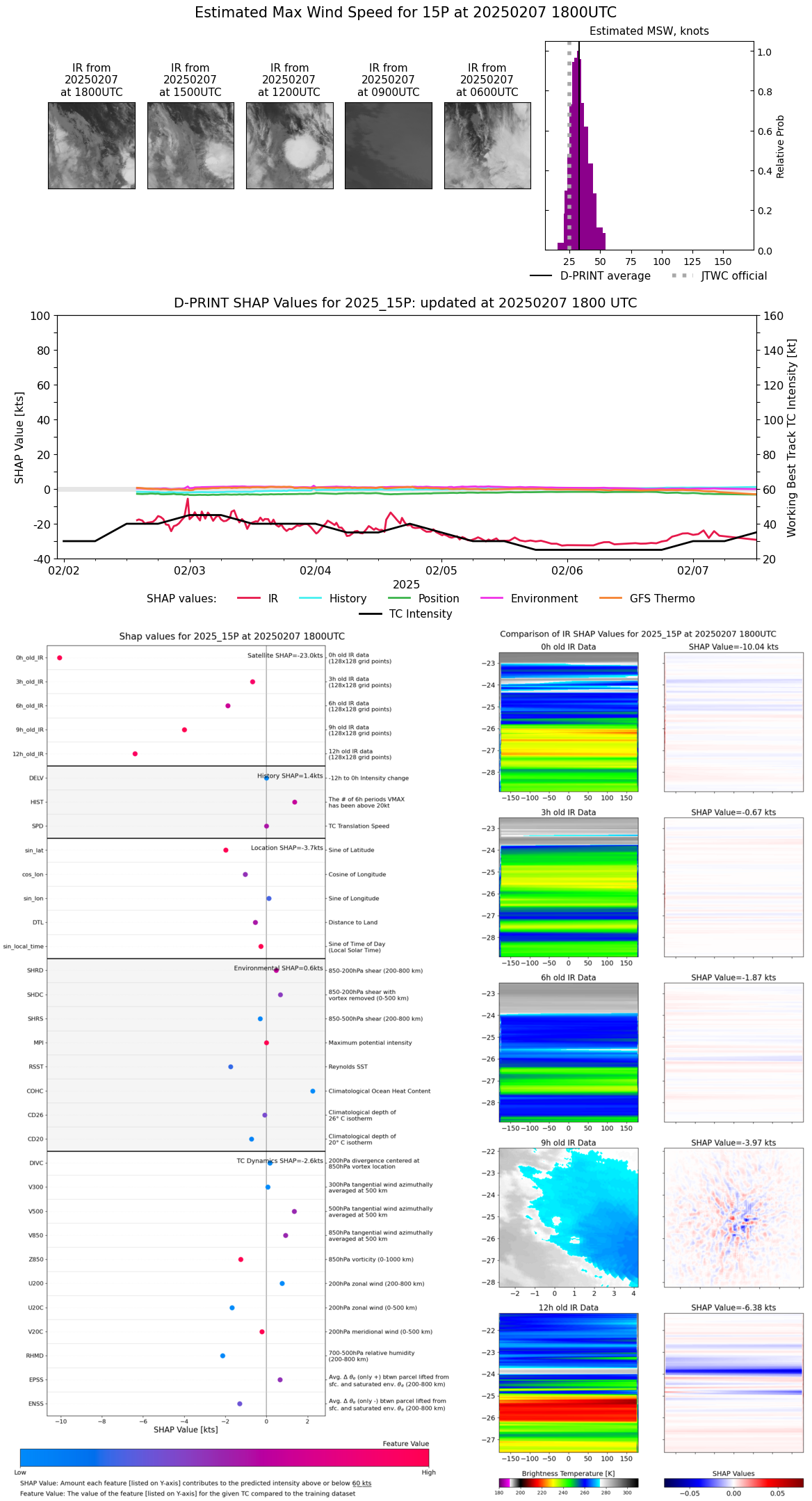
Task: Select the dark 0900UTC IR thumbnail
Action: [x=388, y=145]
